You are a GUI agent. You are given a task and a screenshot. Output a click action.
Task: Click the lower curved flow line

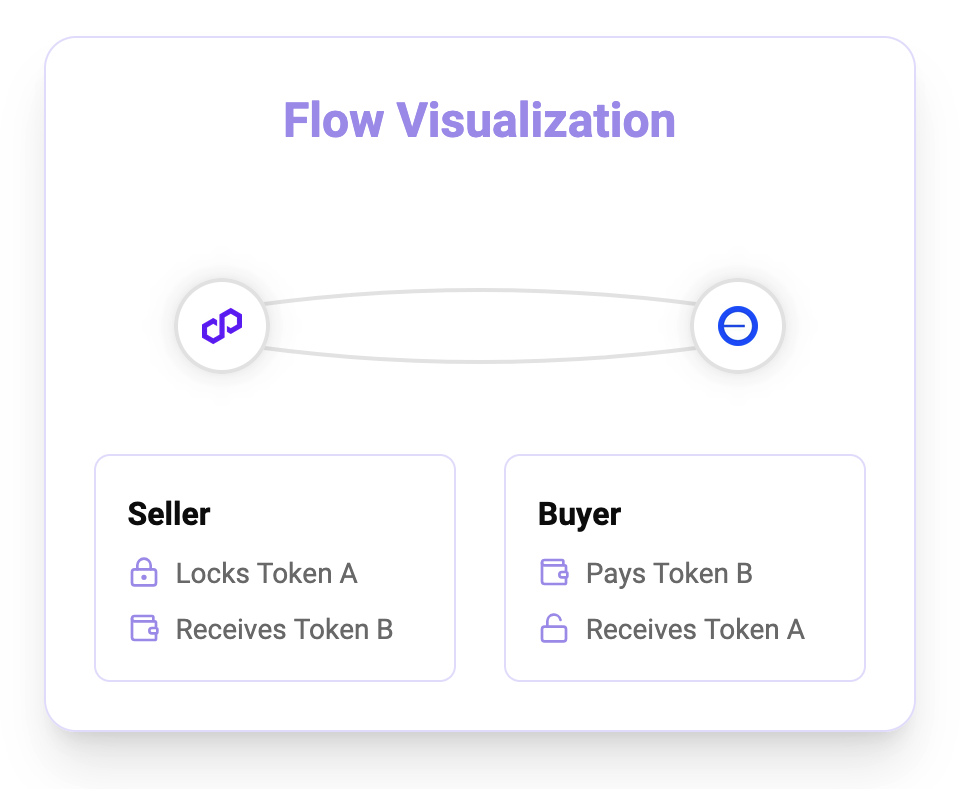click(480, 361)
